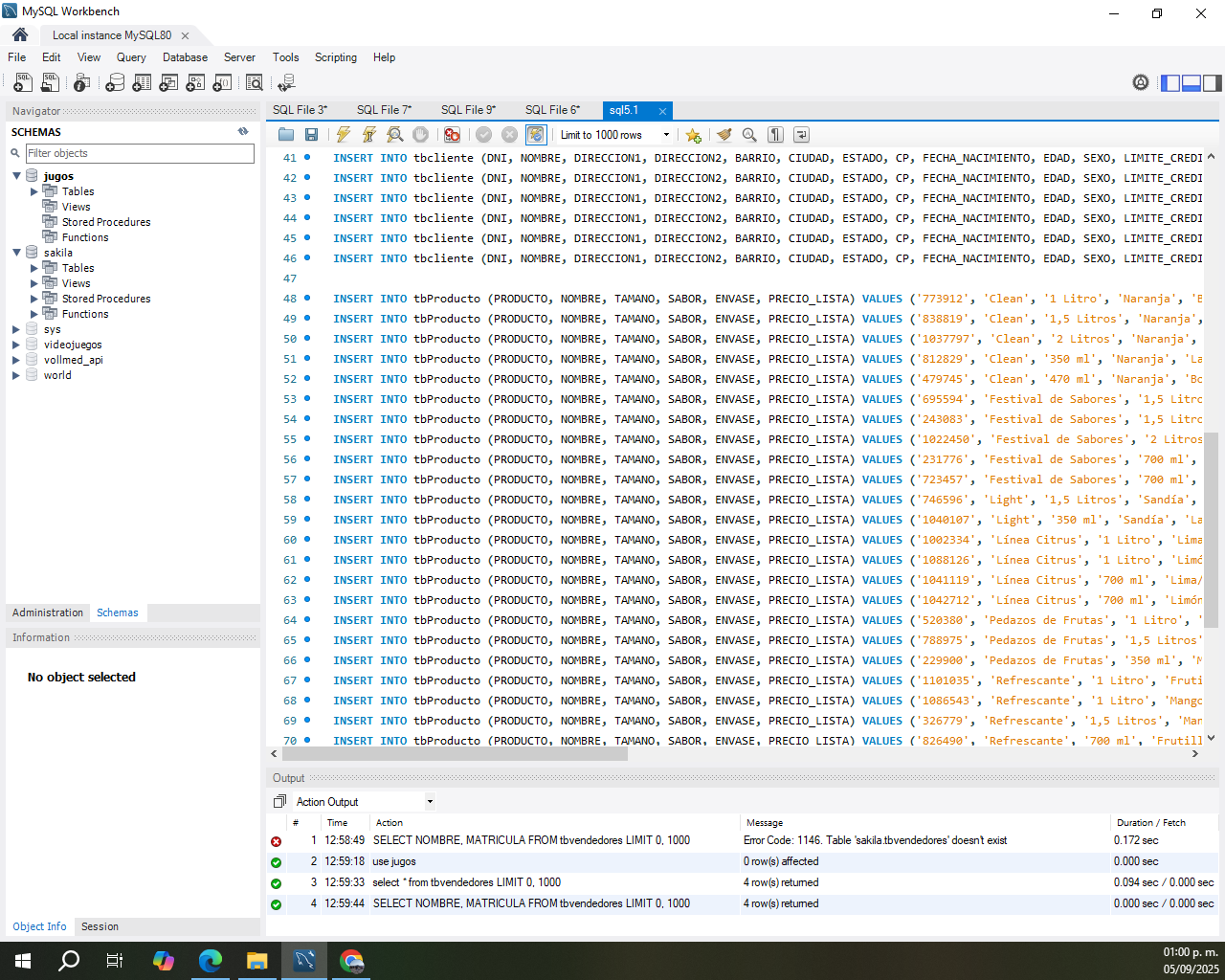Click create new function icon
The height and width of the screenshot is (980, 1225).
coord(222,83)
